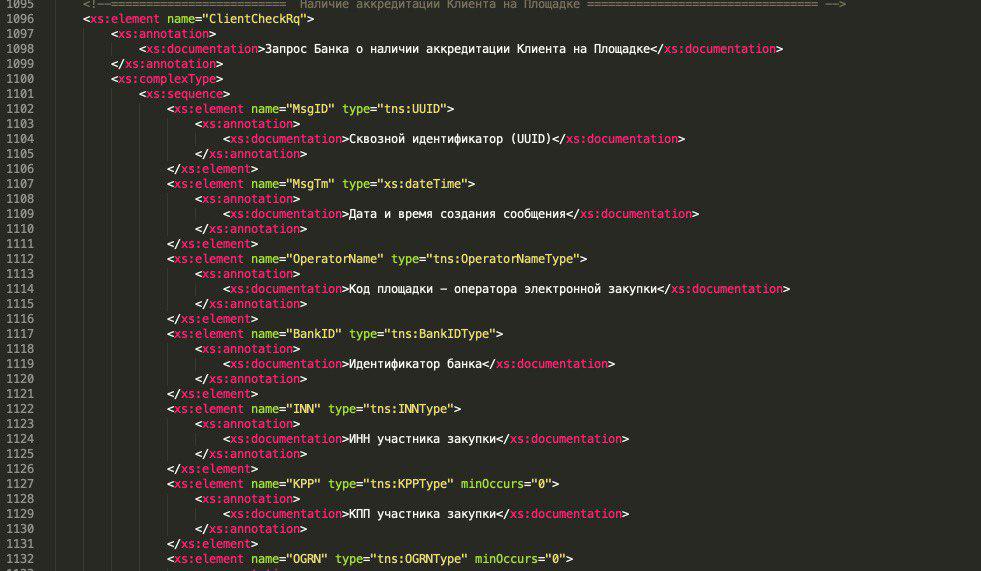Image resolution: width=981 pixels, height=571 pixels.
Task: Click gutter line number 1122
Action: (20, 409)
